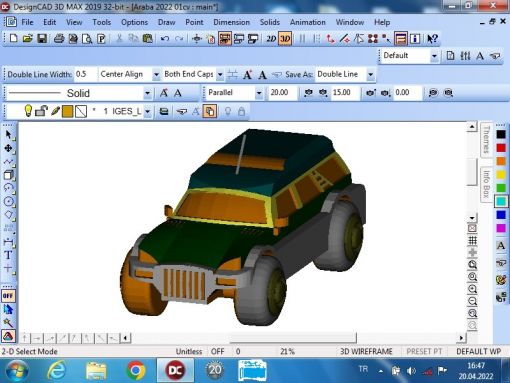Click the Print icon in toolbar
This screenshot has height=383, width=510.
59,39
